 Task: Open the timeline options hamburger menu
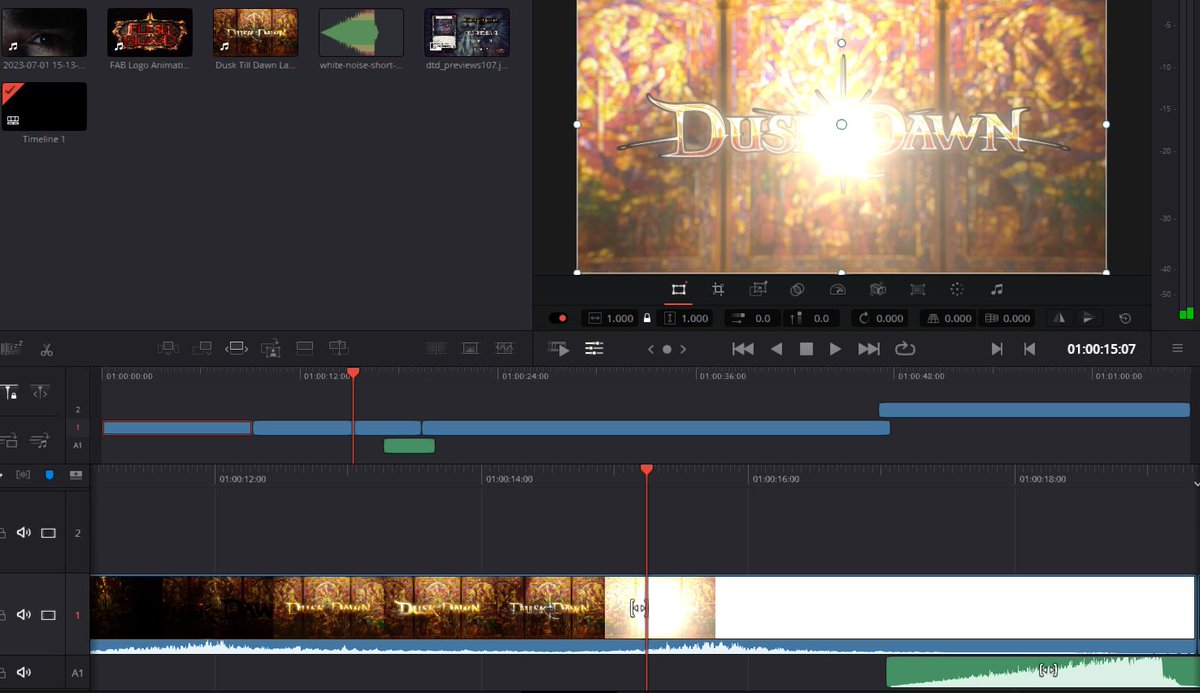1177,348
